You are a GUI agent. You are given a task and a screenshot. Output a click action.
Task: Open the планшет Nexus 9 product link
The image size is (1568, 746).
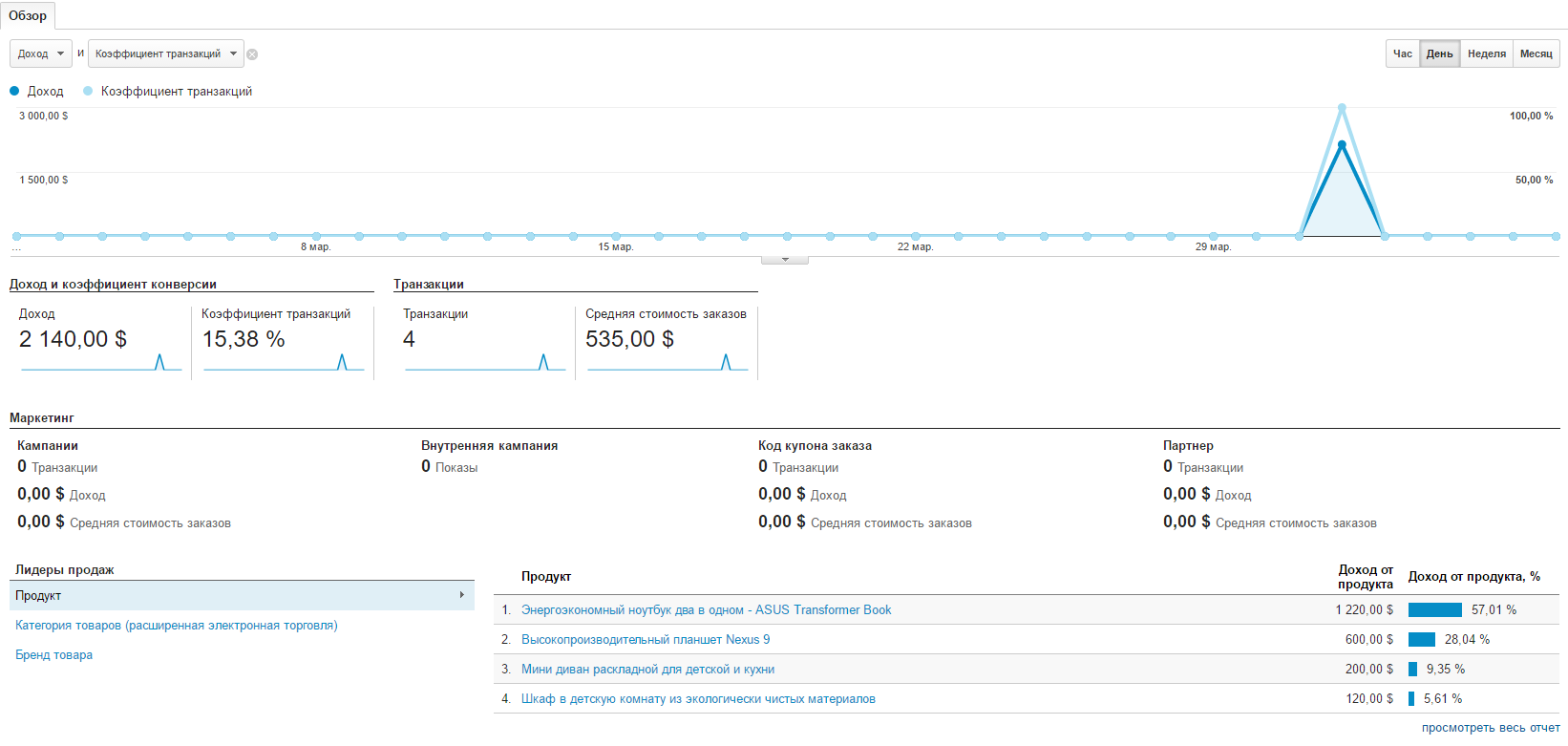point(646,639)
